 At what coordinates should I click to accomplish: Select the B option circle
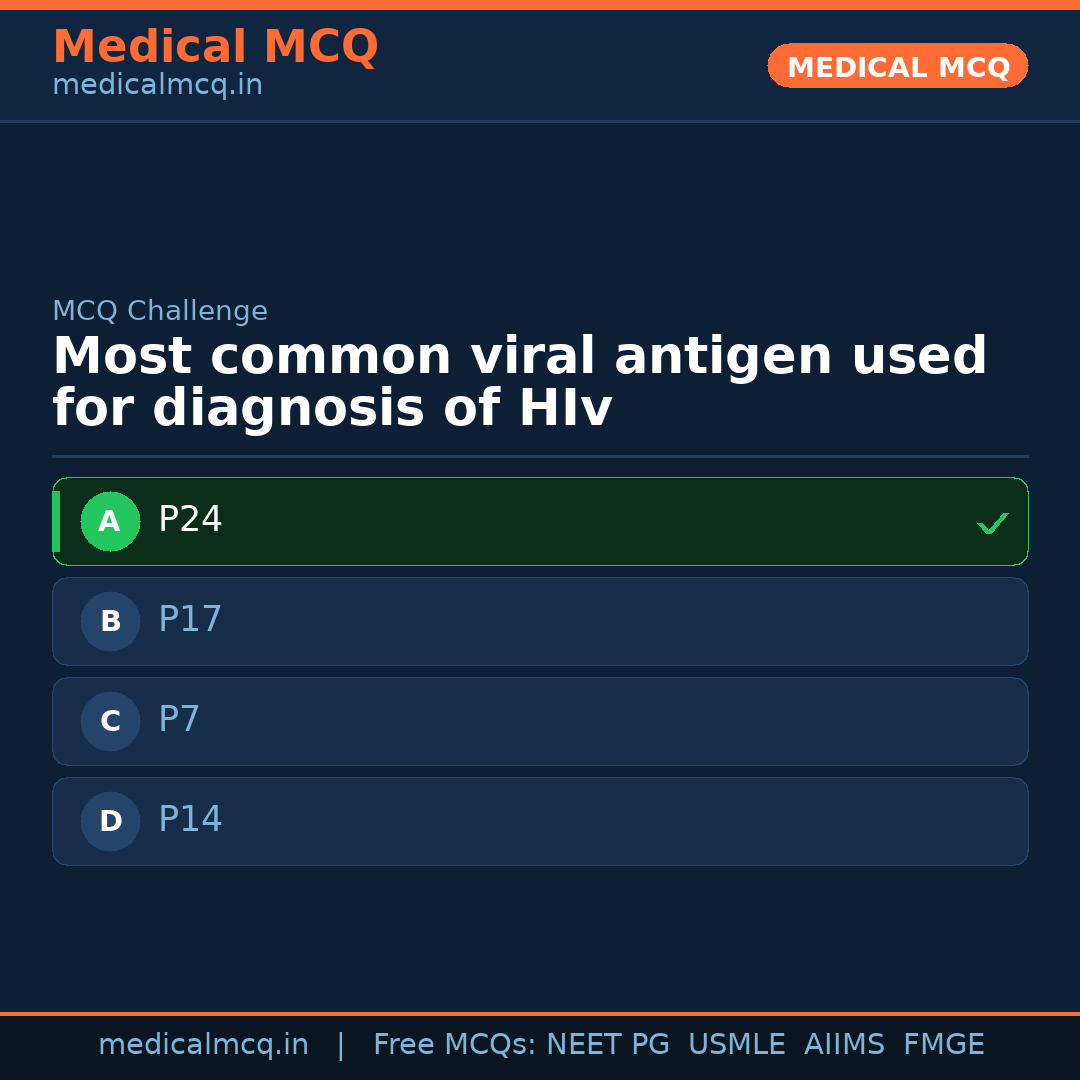[110, 621]
